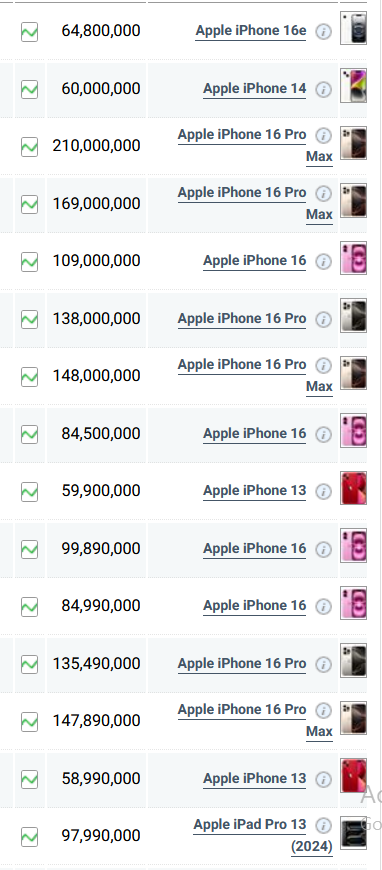
Task: Open the pink iPhone 16 thumbnail priced 109,000,000
Action: (353, 258)
